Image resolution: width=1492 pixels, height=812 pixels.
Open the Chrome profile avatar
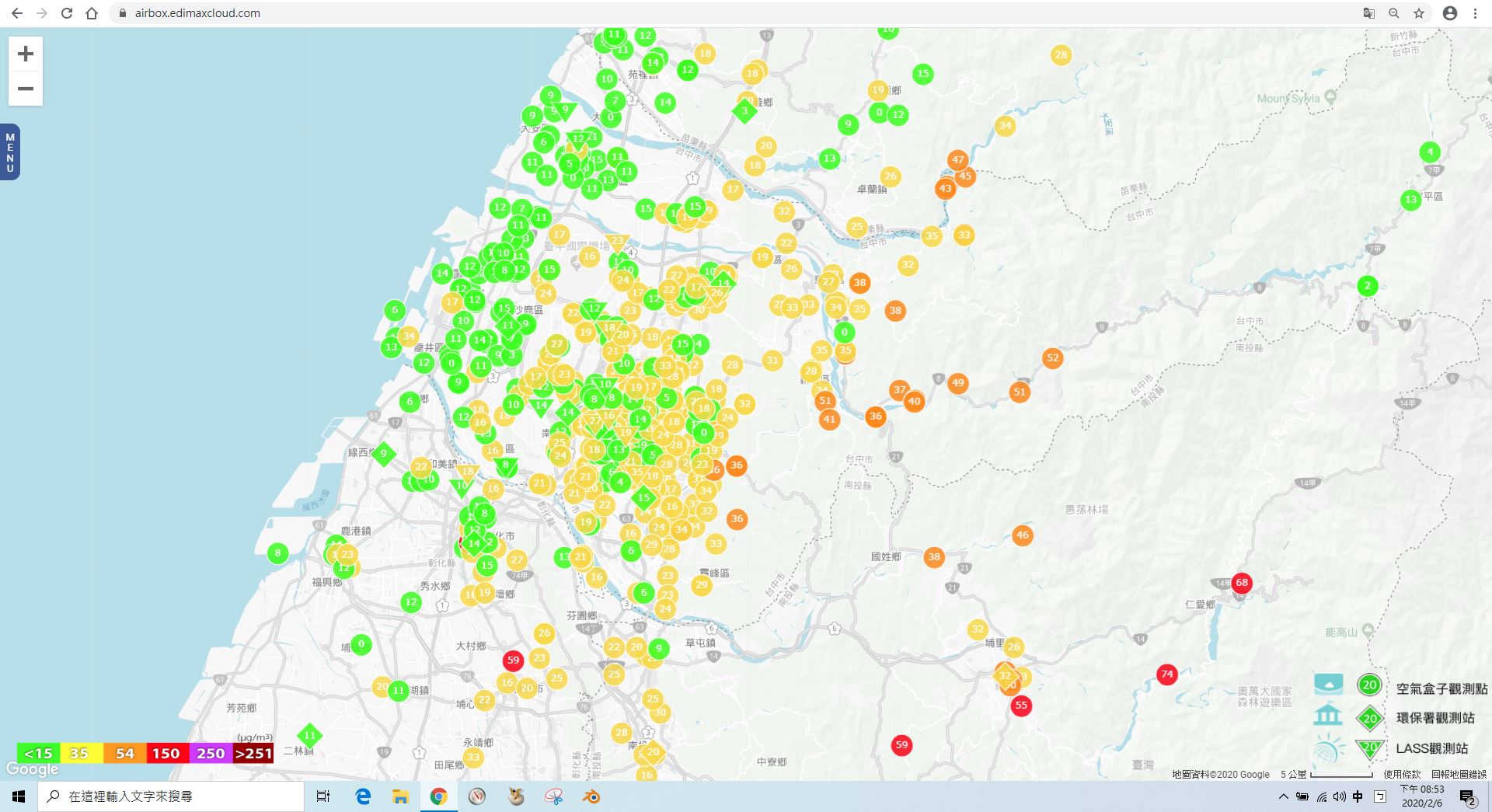point(1450,13)
